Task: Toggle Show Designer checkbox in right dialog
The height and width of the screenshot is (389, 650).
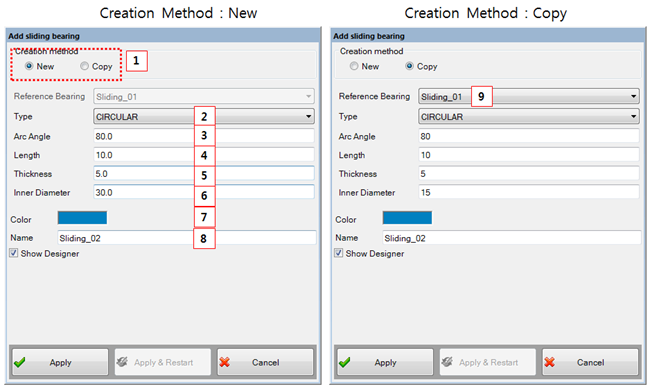Action: point(339,253)
